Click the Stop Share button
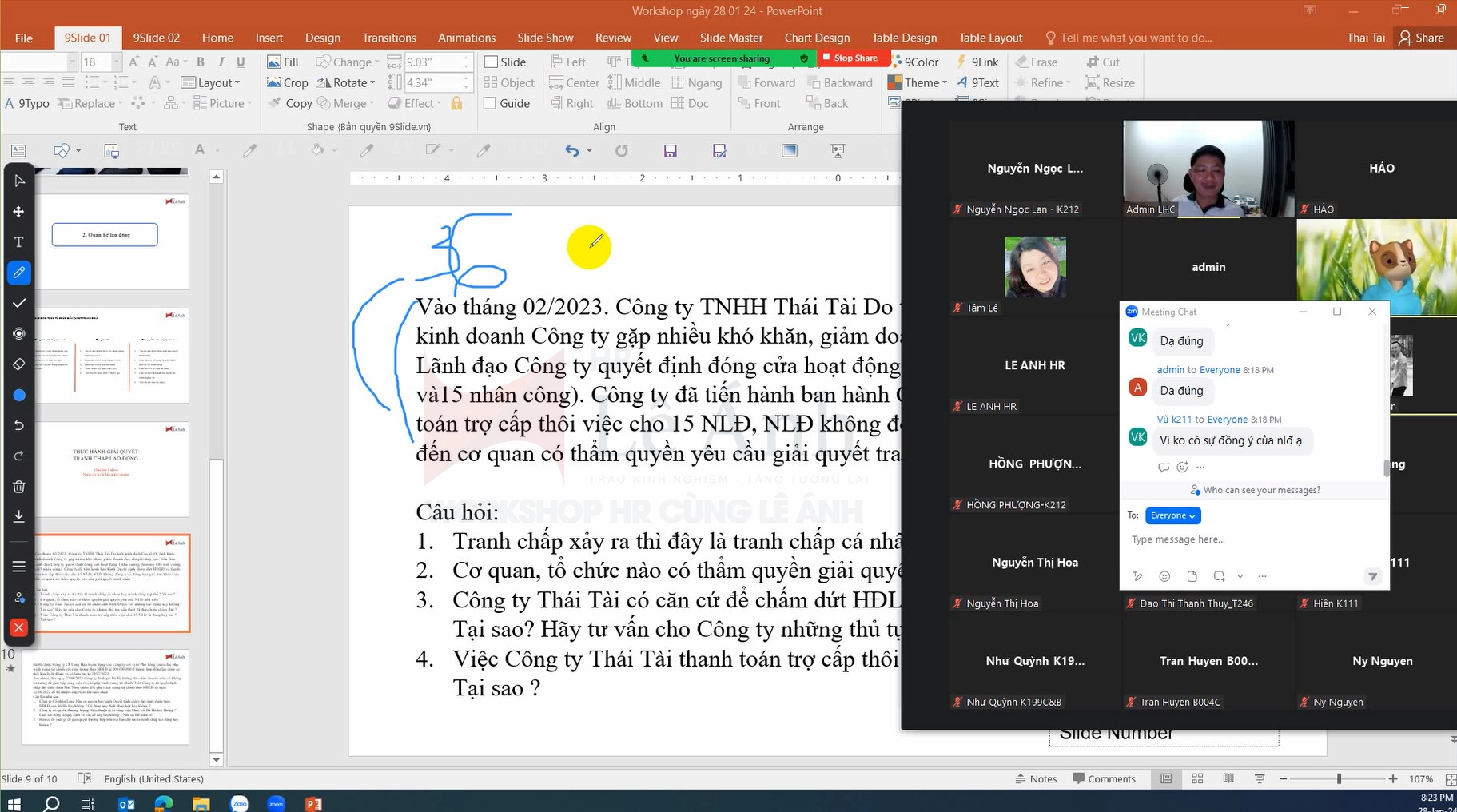The height and width of the screenshot is (812, 1457). [850, 58]
